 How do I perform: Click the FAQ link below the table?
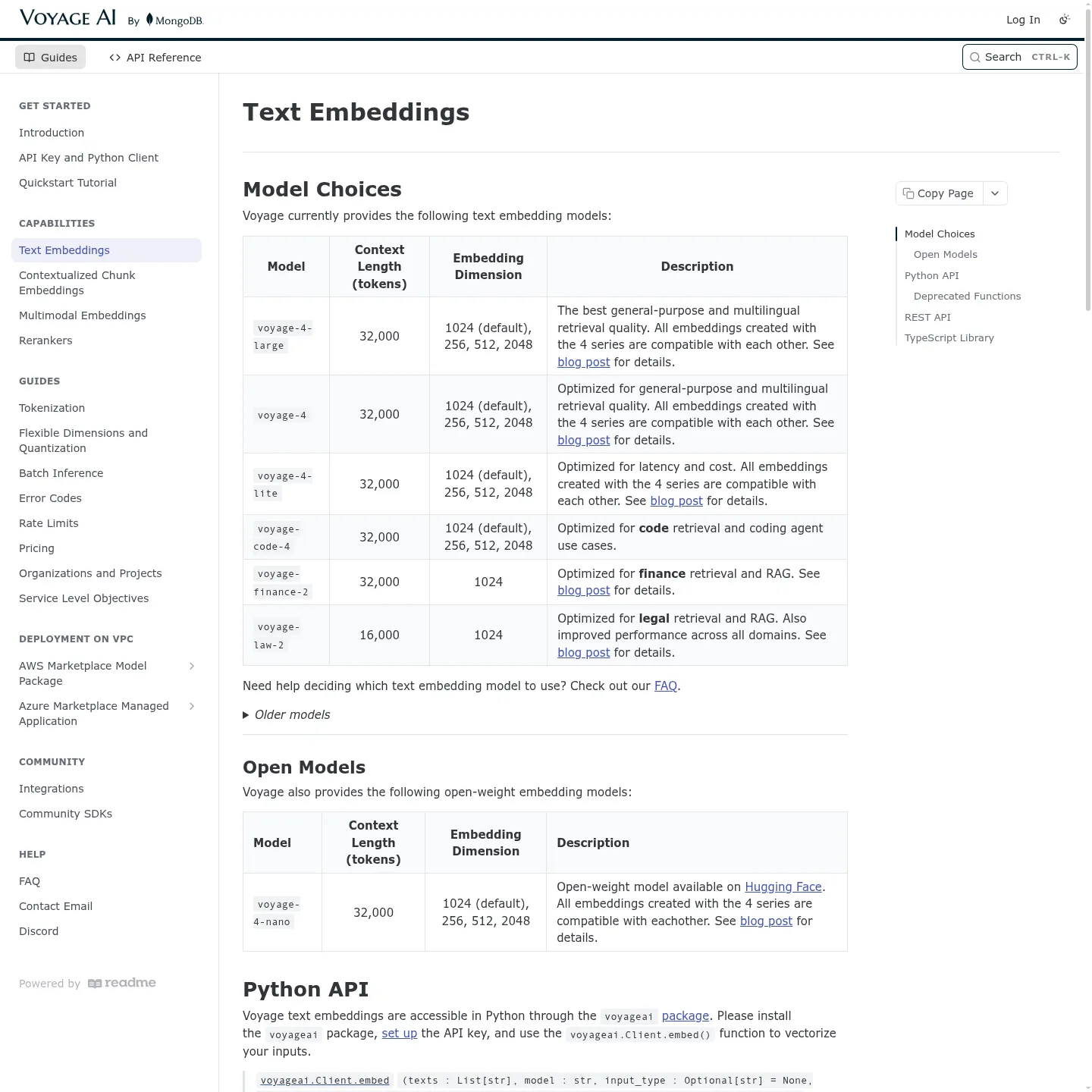point(666,686)
